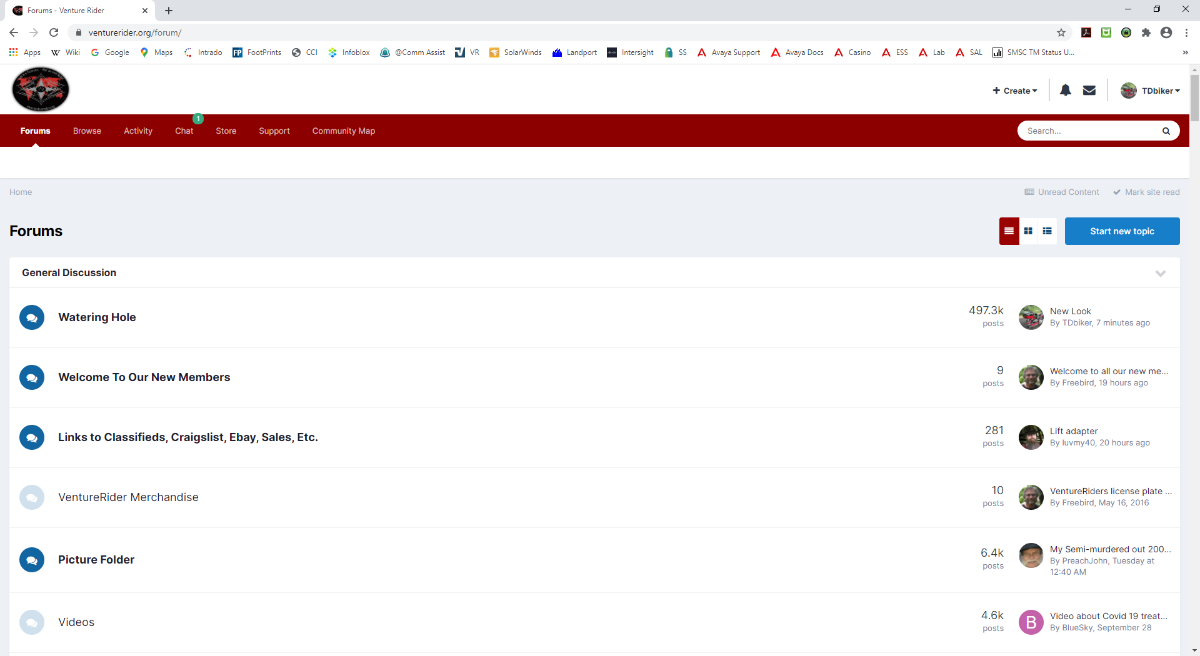Click the Watering Hole forum bubble icon
Screen dimensions: 1200x656
[x=32, y=317]
